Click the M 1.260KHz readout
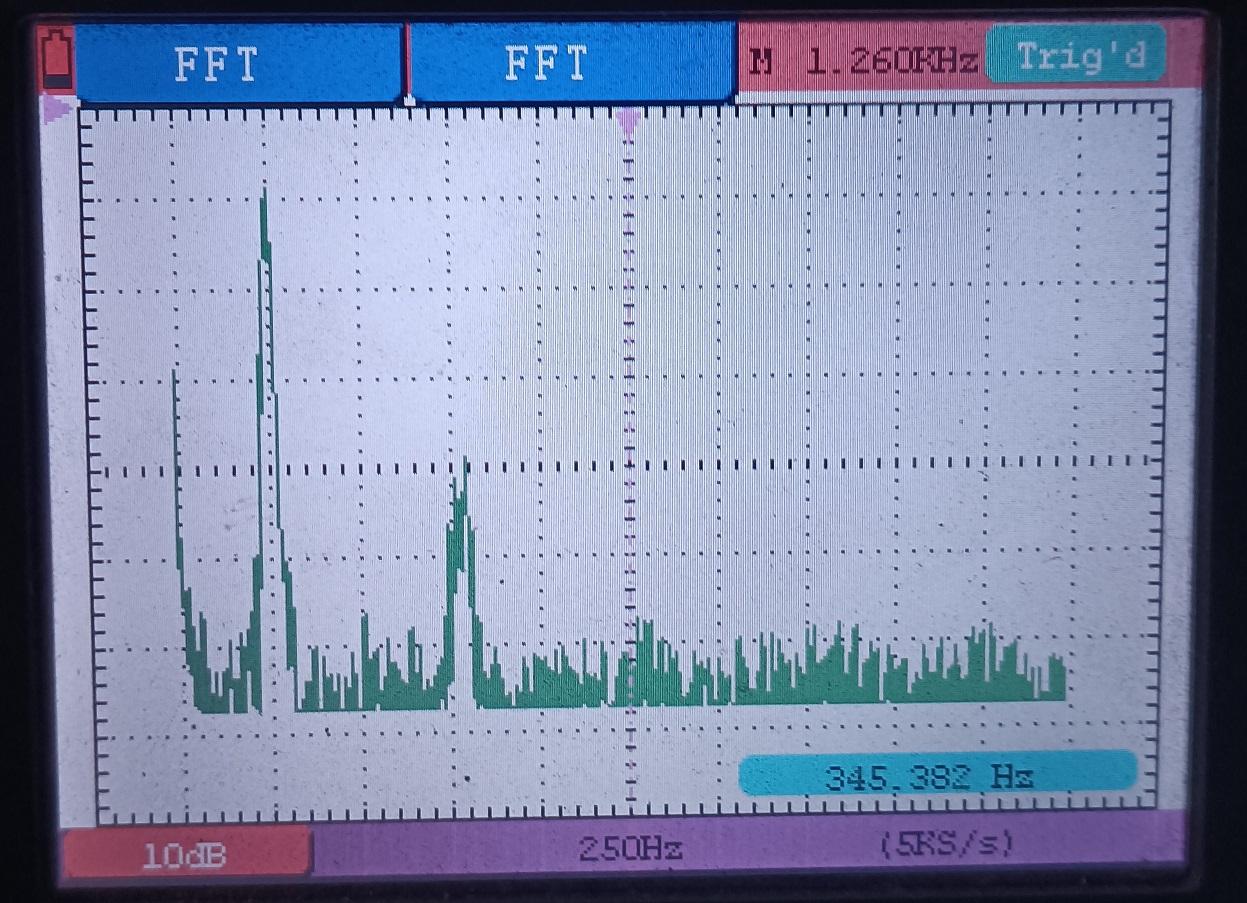The width and height of the screenshot is (1247, 903). click(x=862, y=62)
